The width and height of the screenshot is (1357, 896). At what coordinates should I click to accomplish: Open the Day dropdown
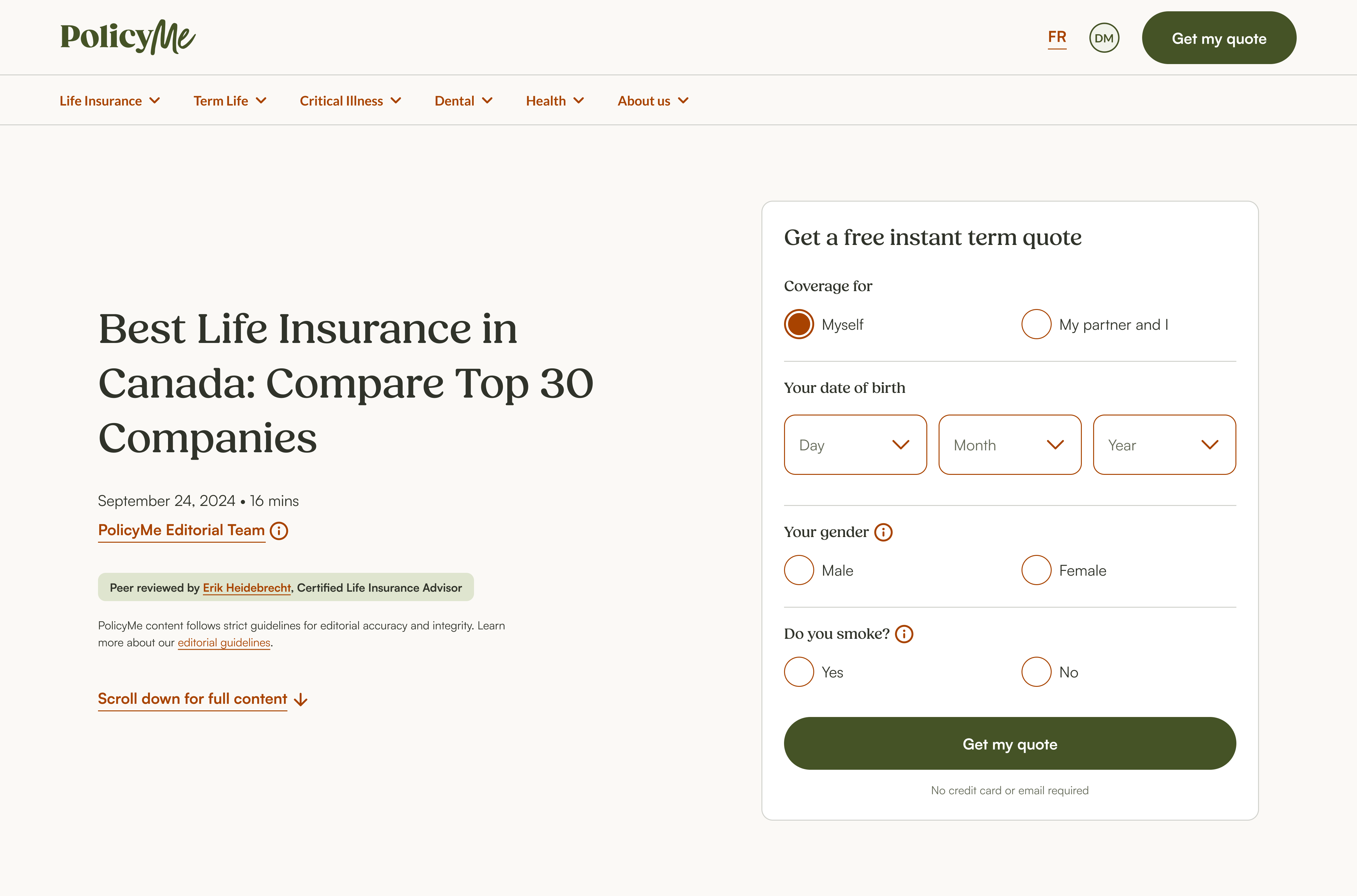coord(855,445)
